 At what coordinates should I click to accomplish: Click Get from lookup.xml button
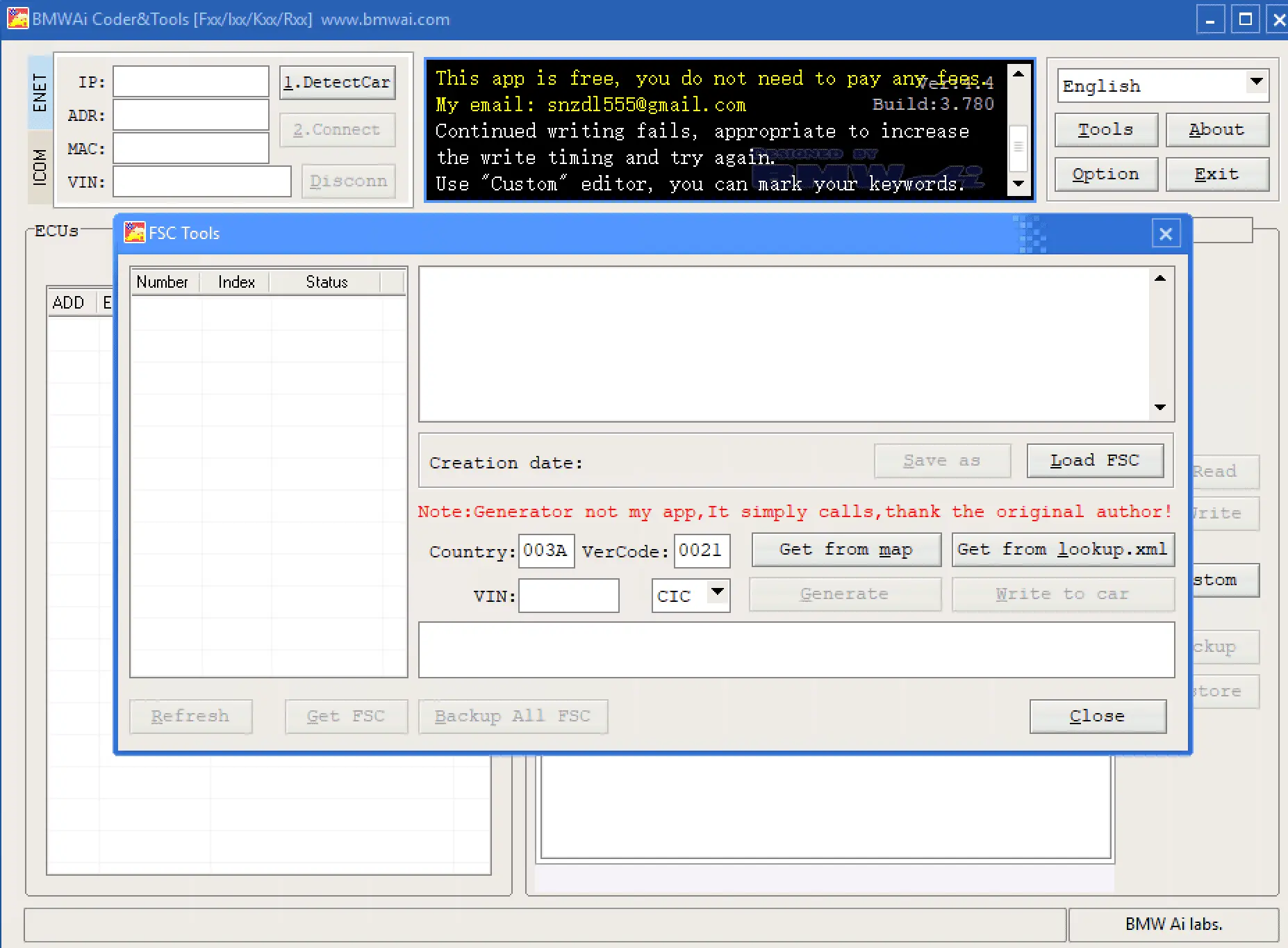[1063, 550]
